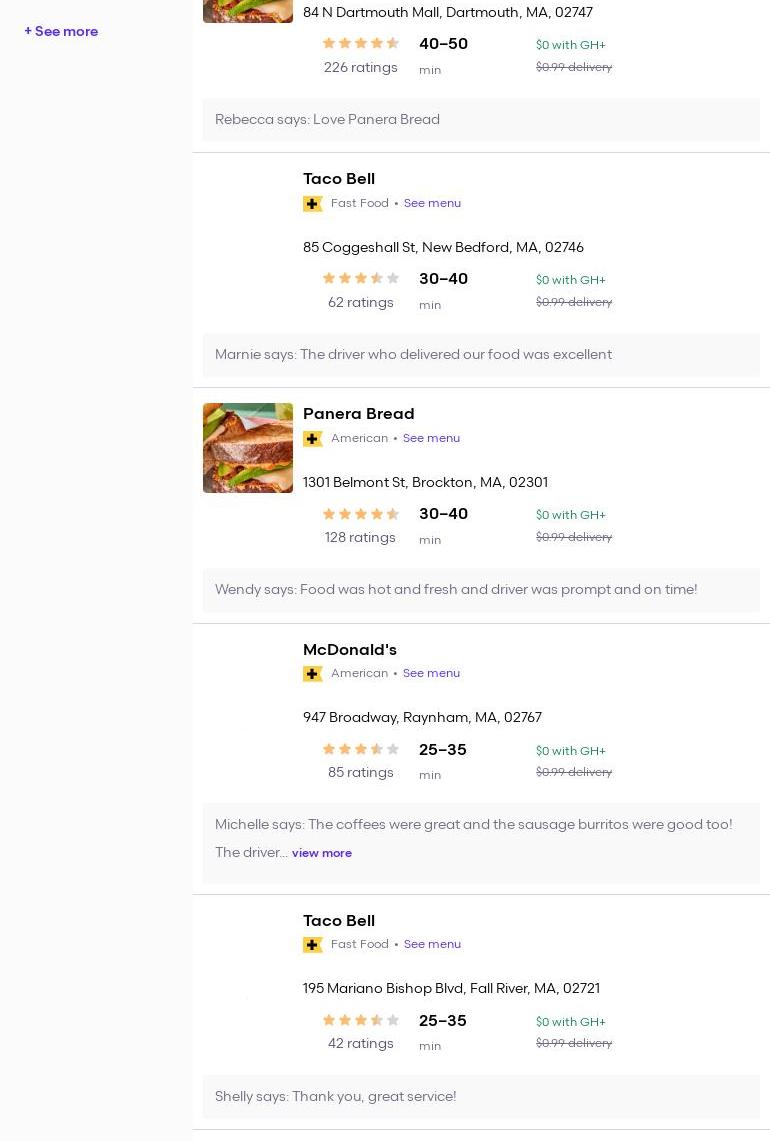Click GH+ badge beside New Bedford Taco Bell
The image size is (770, 1141).
(x=312, y=204)
